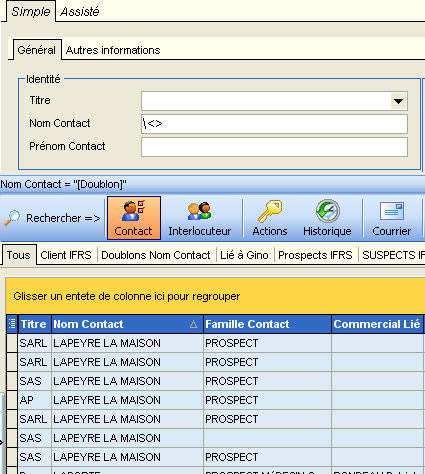
Task: Click in the Prénom Contact input field
Action: coord(274,147)
